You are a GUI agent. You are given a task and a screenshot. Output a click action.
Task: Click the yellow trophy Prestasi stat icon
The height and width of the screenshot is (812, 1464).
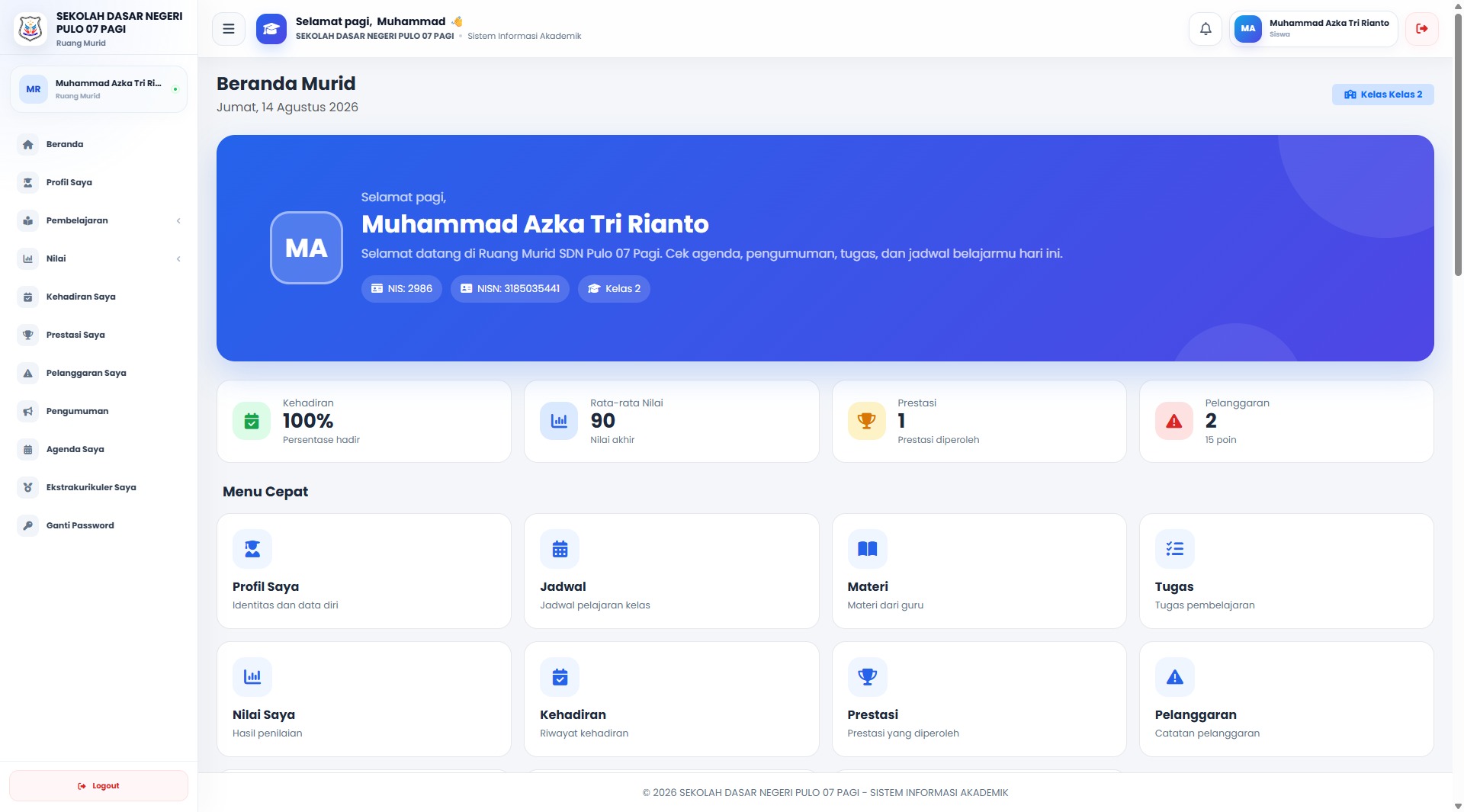[867, 421]
